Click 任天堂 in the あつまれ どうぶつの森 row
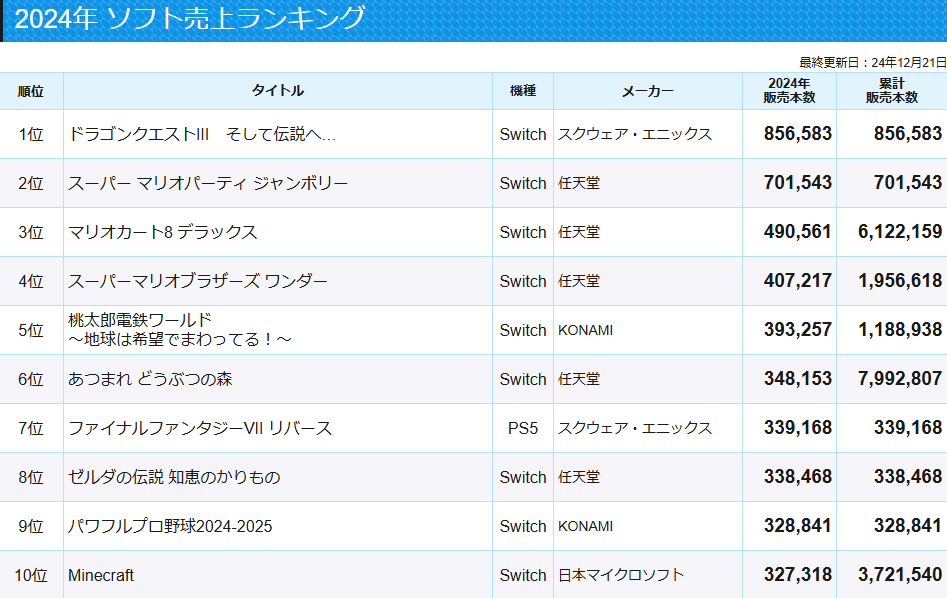 click(x=579, y=379)
